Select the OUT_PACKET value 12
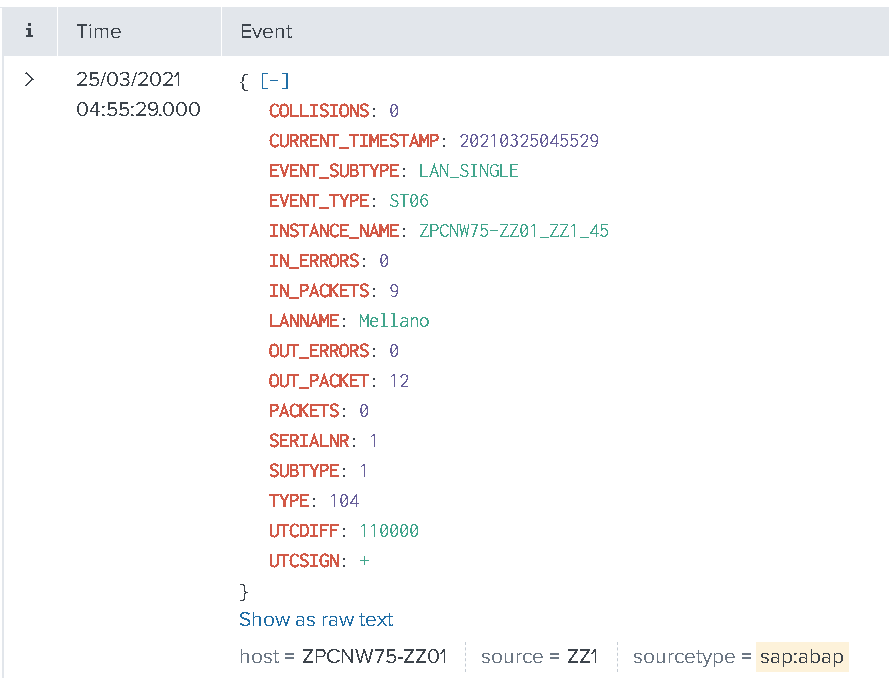This screenshot has height=678, width=889. [x=399, y=381]
